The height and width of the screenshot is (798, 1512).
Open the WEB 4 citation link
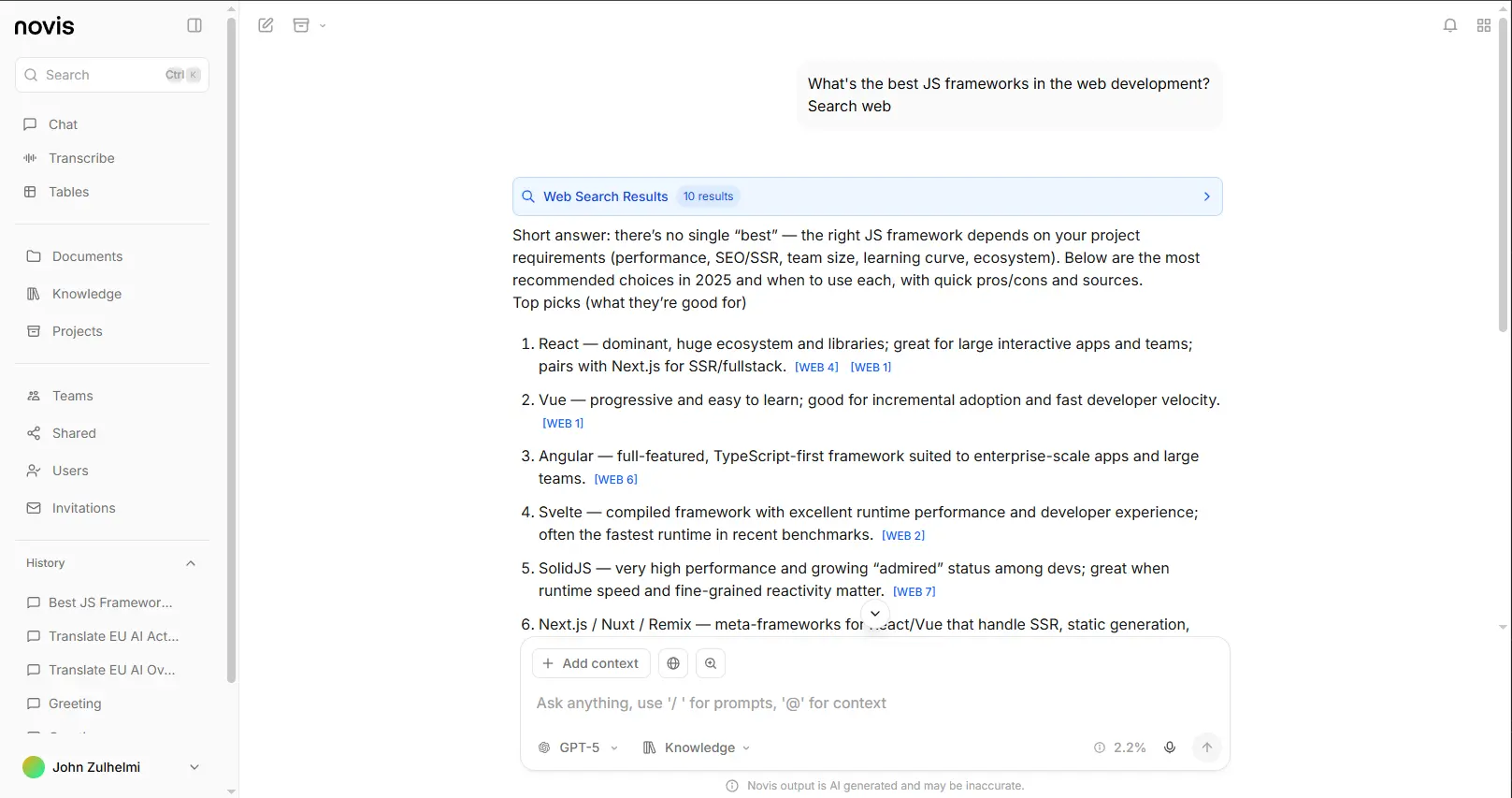pyautogui.click(x=816, y=368)
